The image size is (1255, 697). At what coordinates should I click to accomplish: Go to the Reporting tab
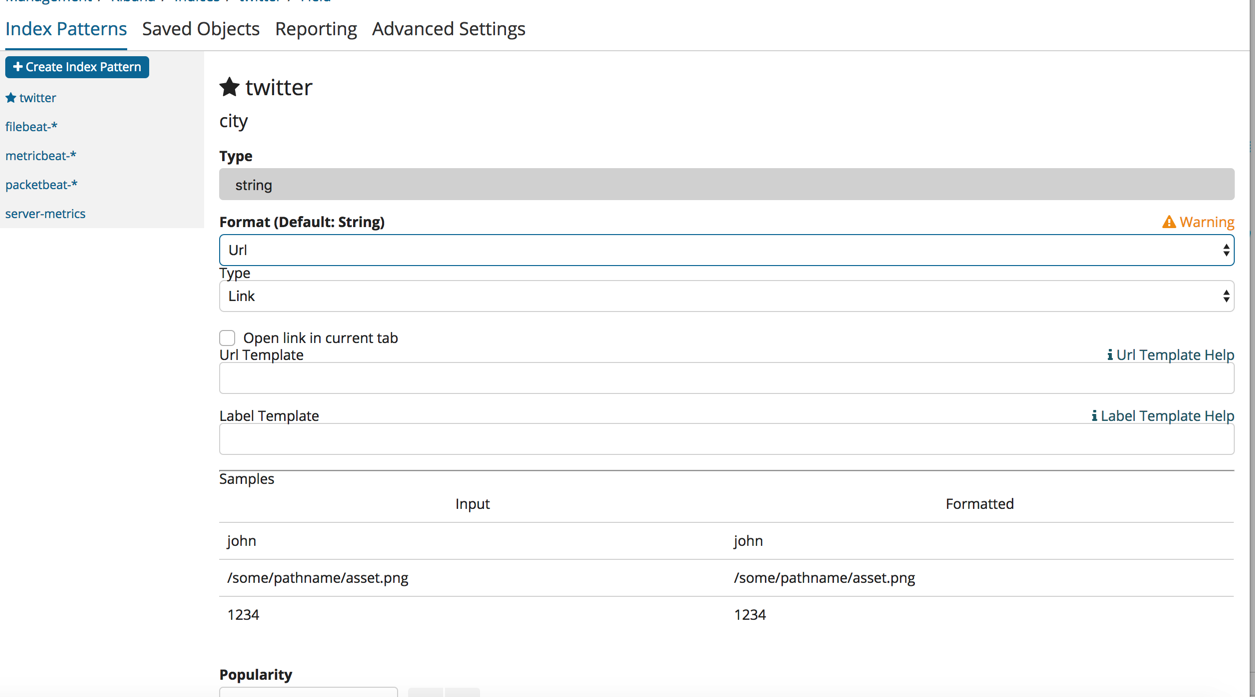316,29
